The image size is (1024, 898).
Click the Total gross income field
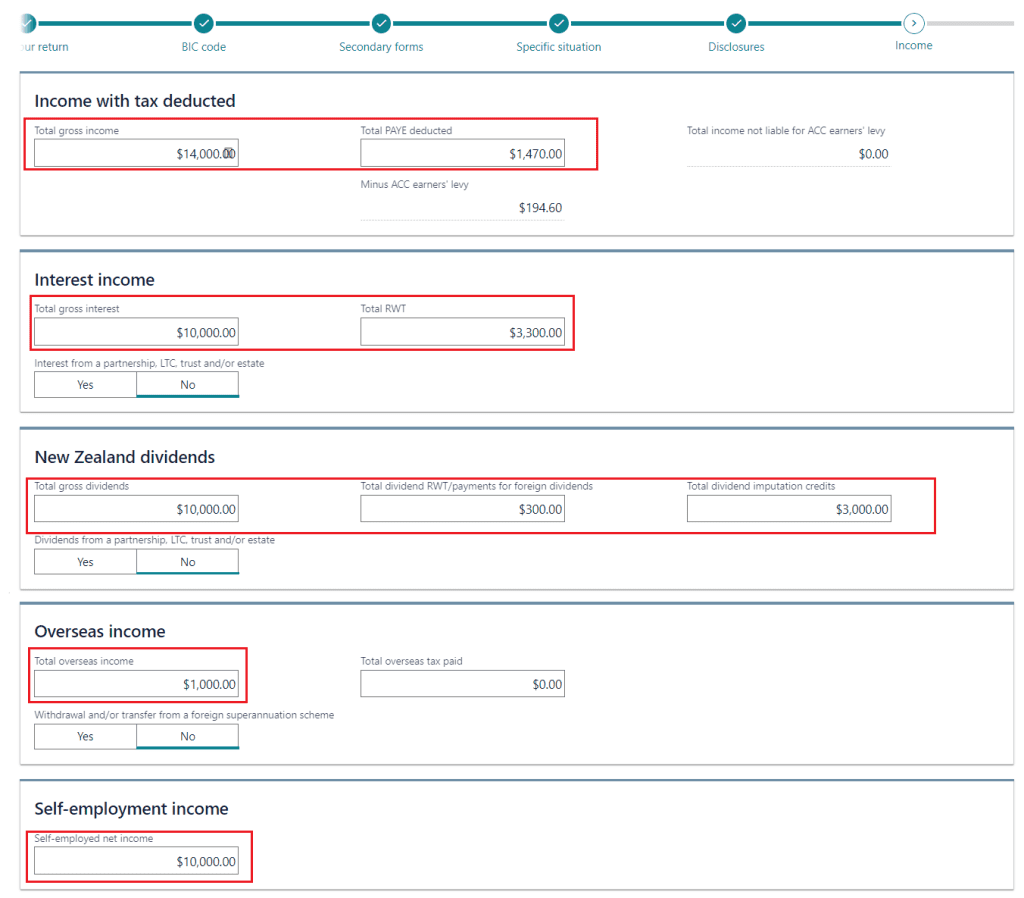[x=136, y=153]
